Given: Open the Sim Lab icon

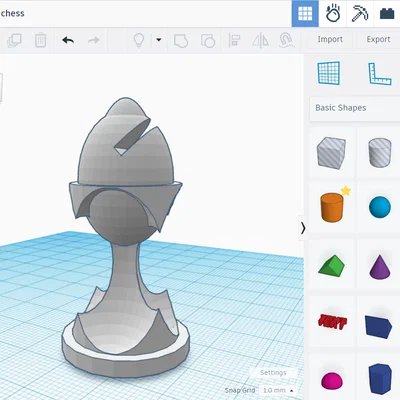Looking at the screenshot, I should click(x=333, y=13).
